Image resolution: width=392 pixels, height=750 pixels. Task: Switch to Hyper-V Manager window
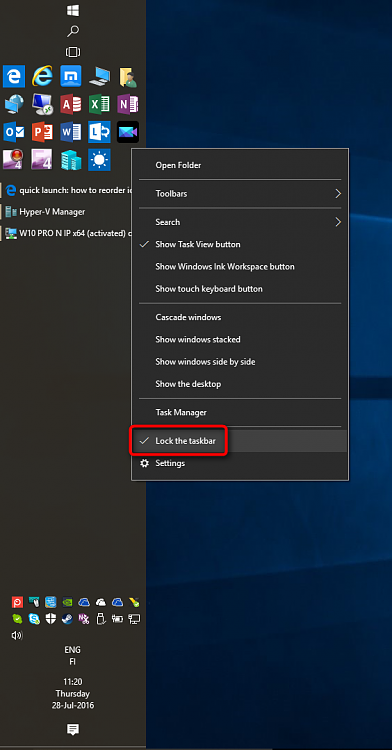click(67, 211)
